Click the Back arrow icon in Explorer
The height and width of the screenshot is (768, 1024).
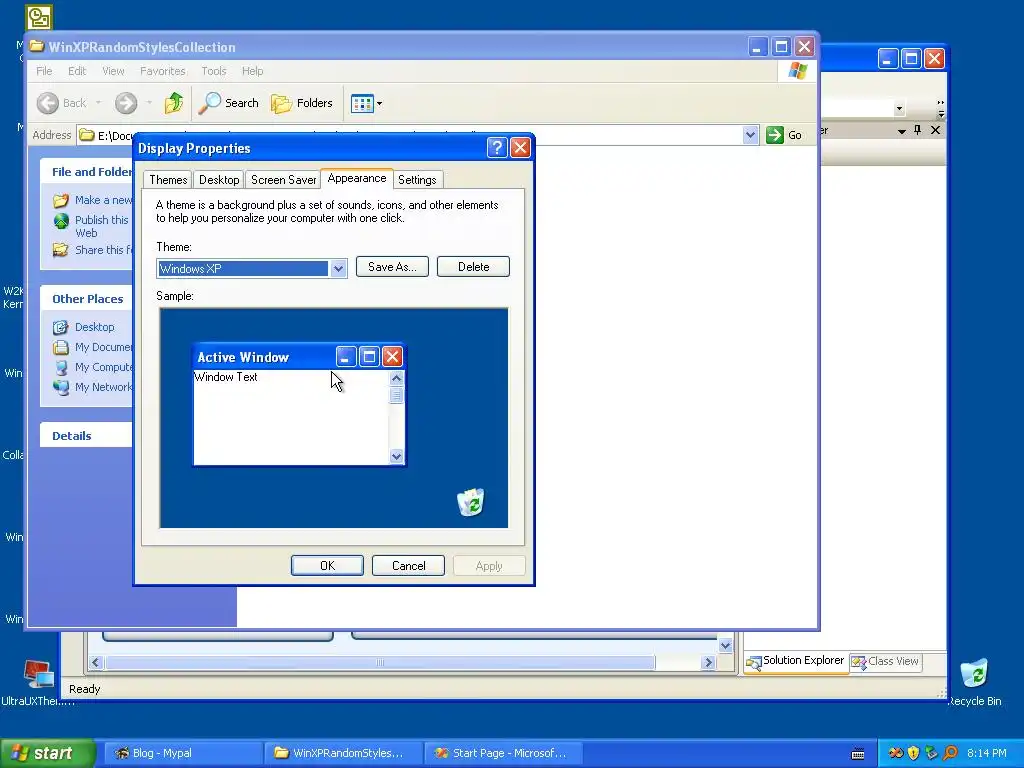[48, 103]
